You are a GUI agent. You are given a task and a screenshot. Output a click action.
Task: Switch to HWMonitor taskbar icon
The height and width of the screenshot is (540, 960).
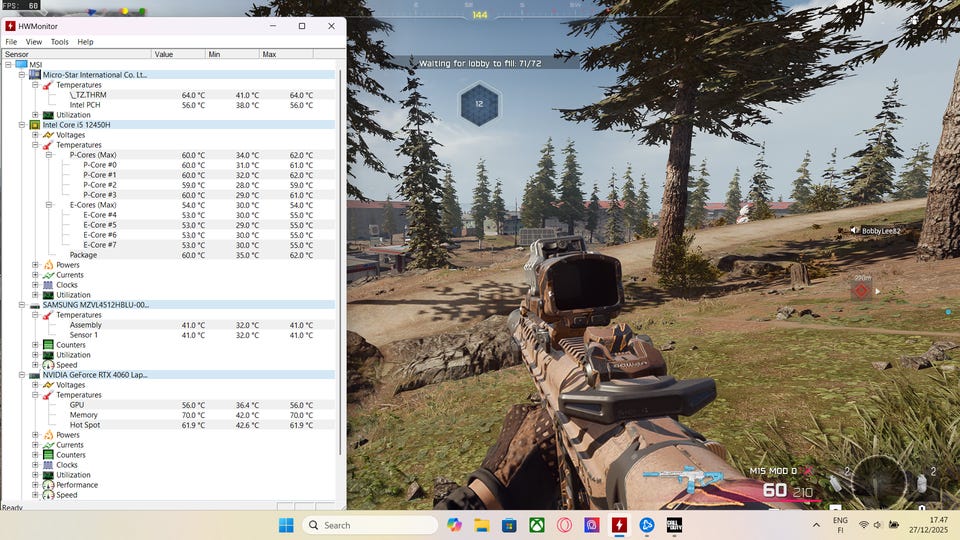[619, 525]
